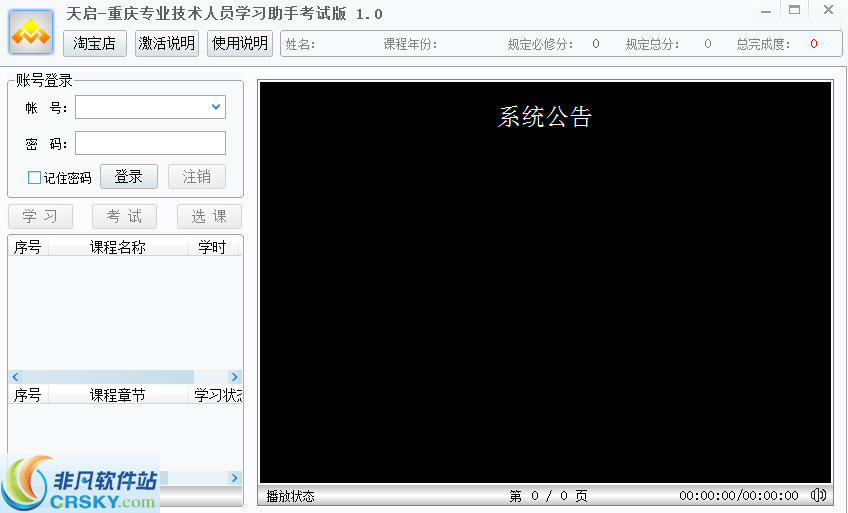Open 使用说明 help
The image size is (848, 513).
[x=240, y=43]
